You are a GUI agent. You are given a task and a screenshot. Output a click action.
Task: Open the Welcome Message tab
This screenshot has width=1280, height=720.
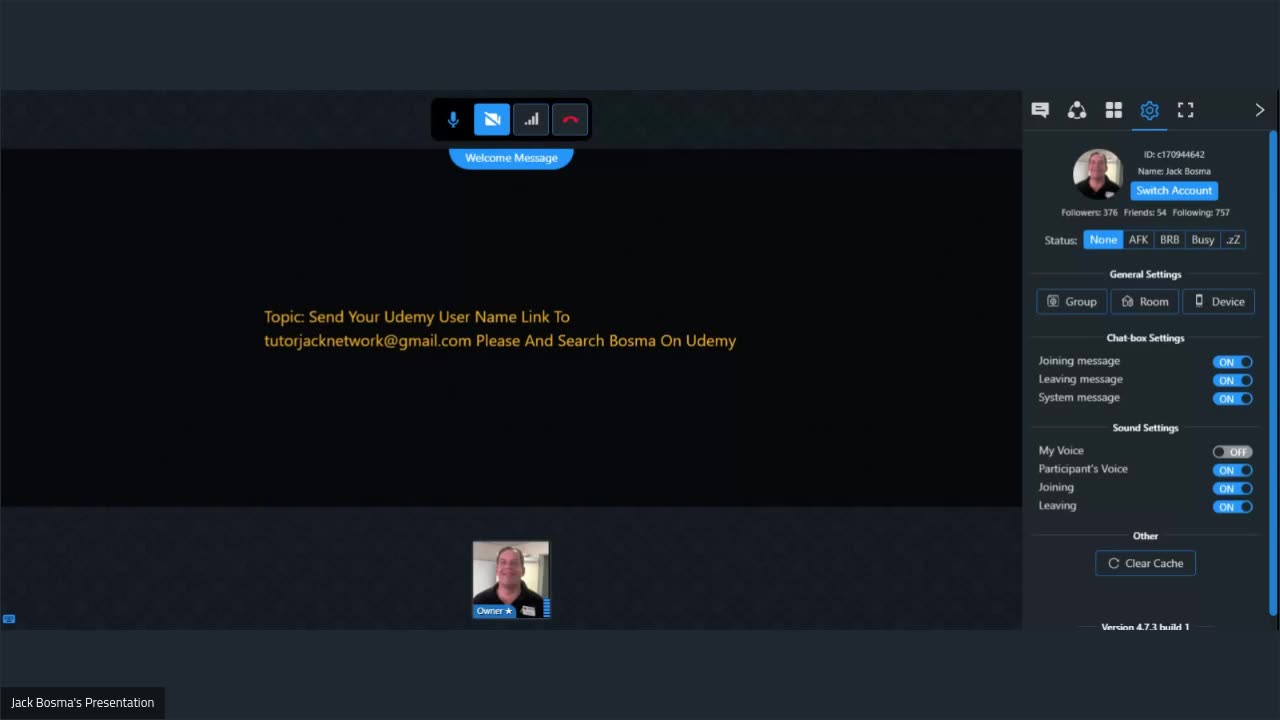point(511,158)
